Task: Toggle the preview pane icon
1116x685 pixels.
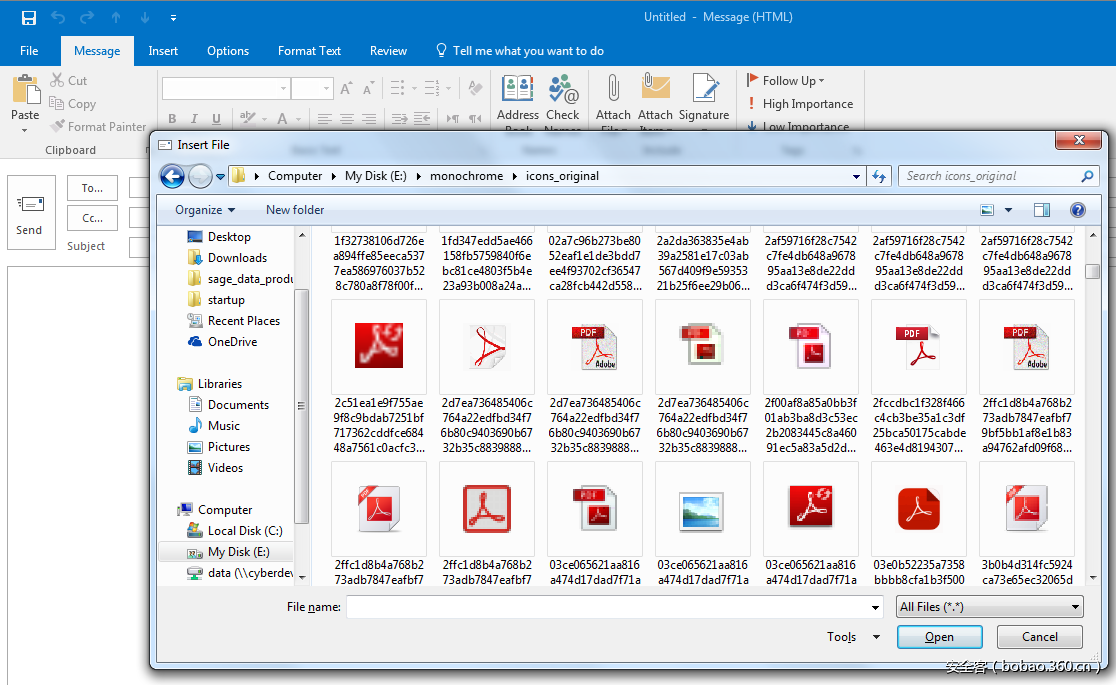Action: pos(1041,210)
